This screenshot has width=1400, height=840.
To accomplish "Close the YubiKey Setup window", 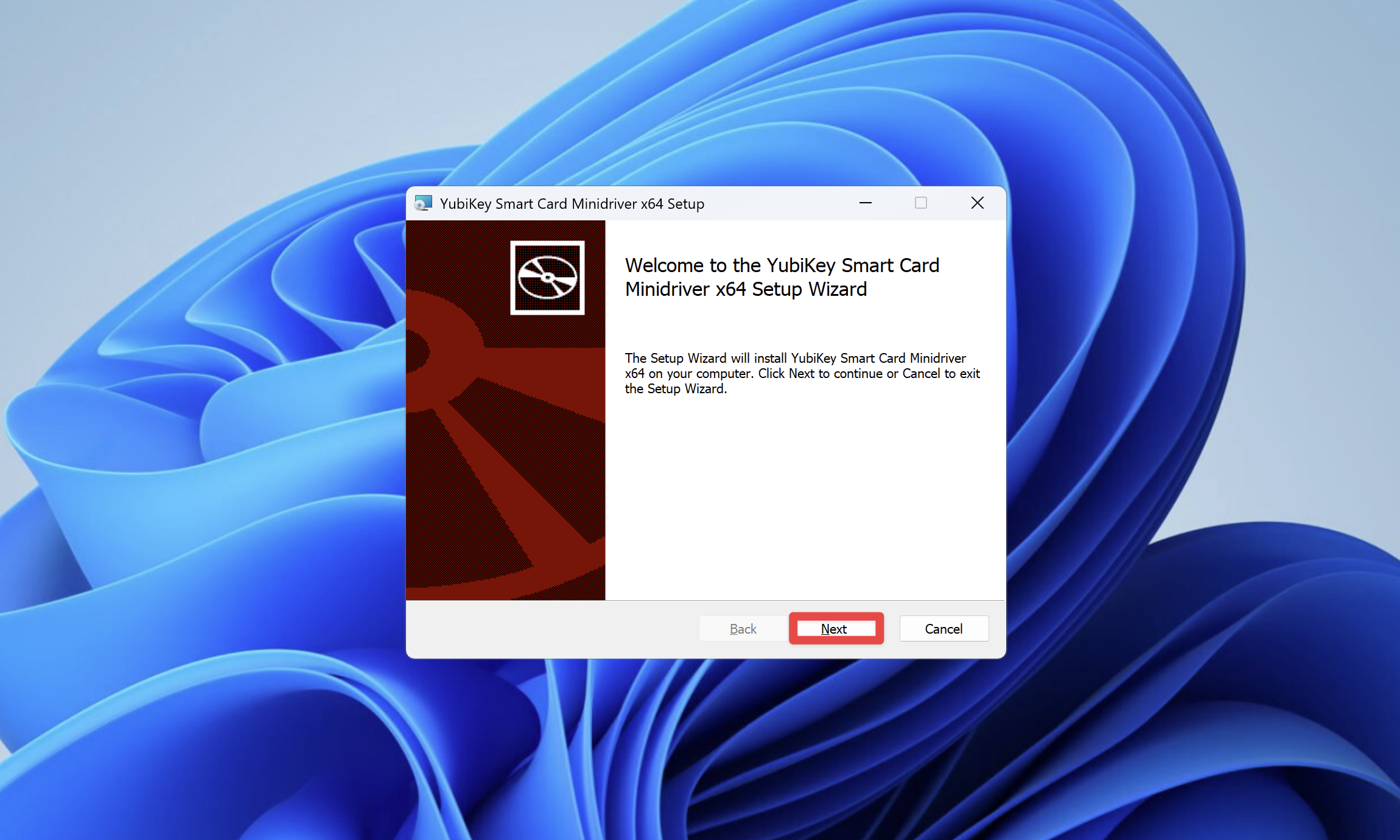I will tap(977, 203).
